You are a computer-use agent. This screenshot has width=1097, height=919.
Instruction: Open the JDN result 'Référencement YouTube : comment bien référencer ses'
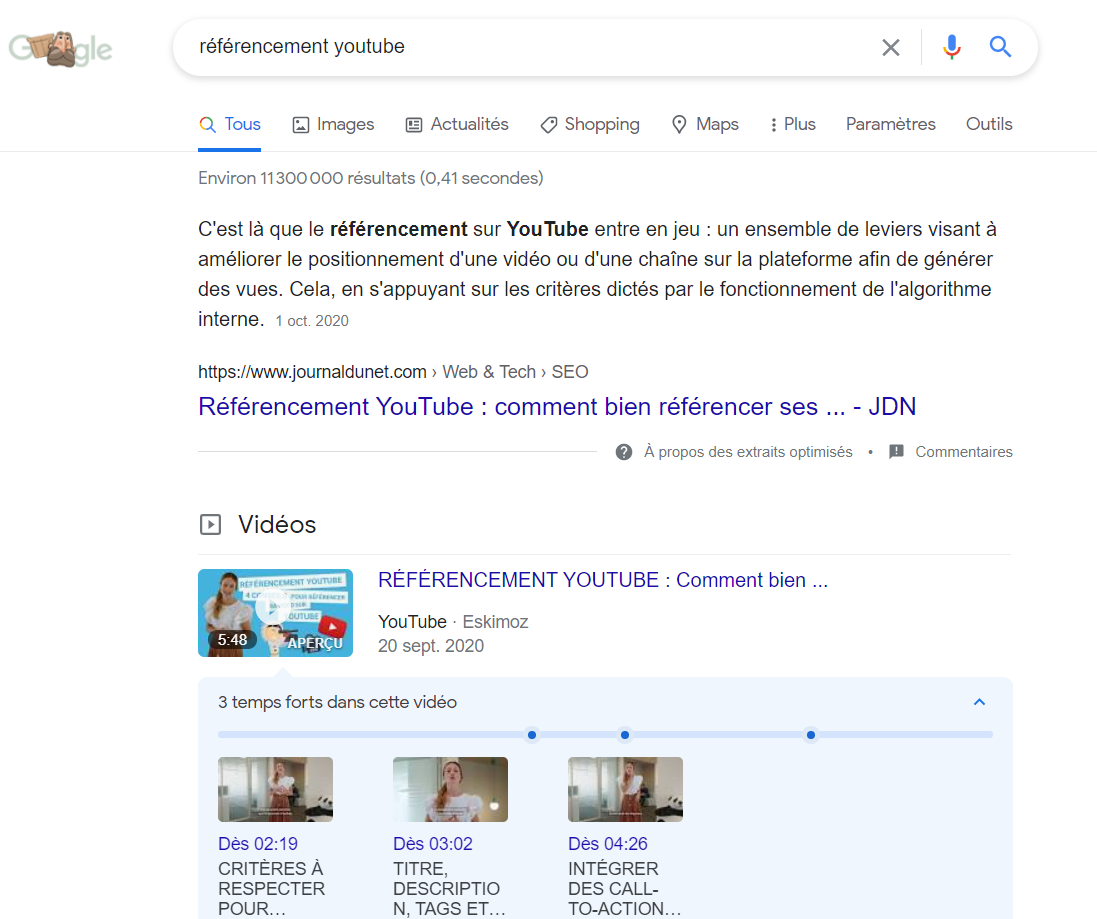click(557, 406)
